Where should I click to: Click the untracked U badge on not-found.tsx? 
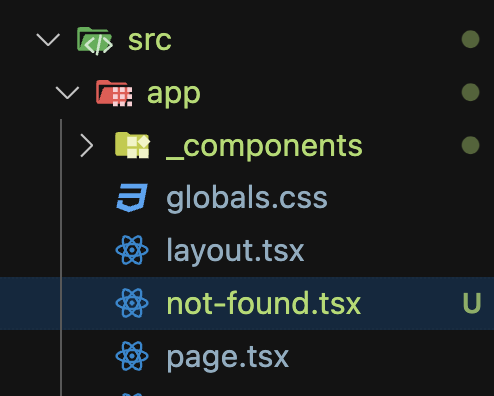472,303
